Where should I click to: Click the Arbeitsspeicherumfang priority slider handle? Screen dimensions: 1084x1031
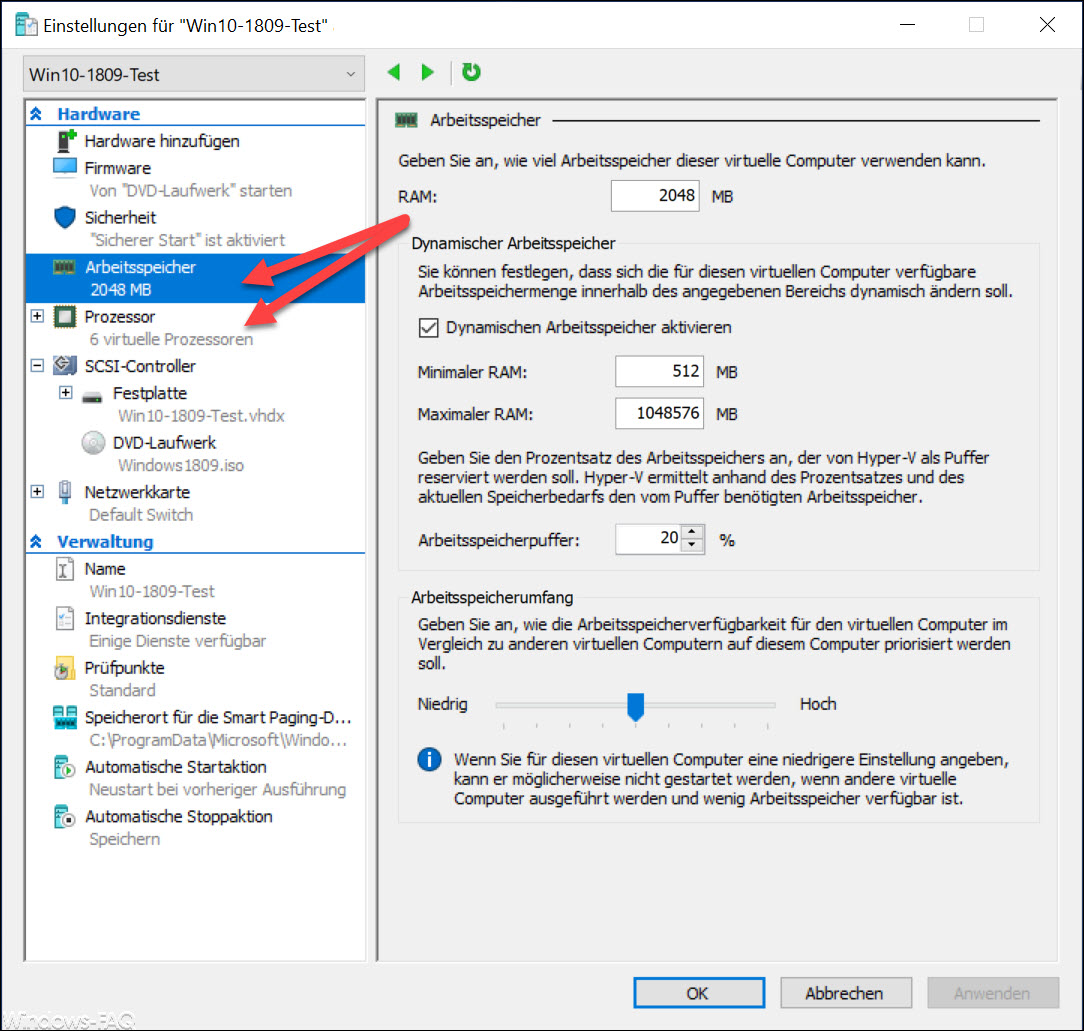[x=635, y=707]
